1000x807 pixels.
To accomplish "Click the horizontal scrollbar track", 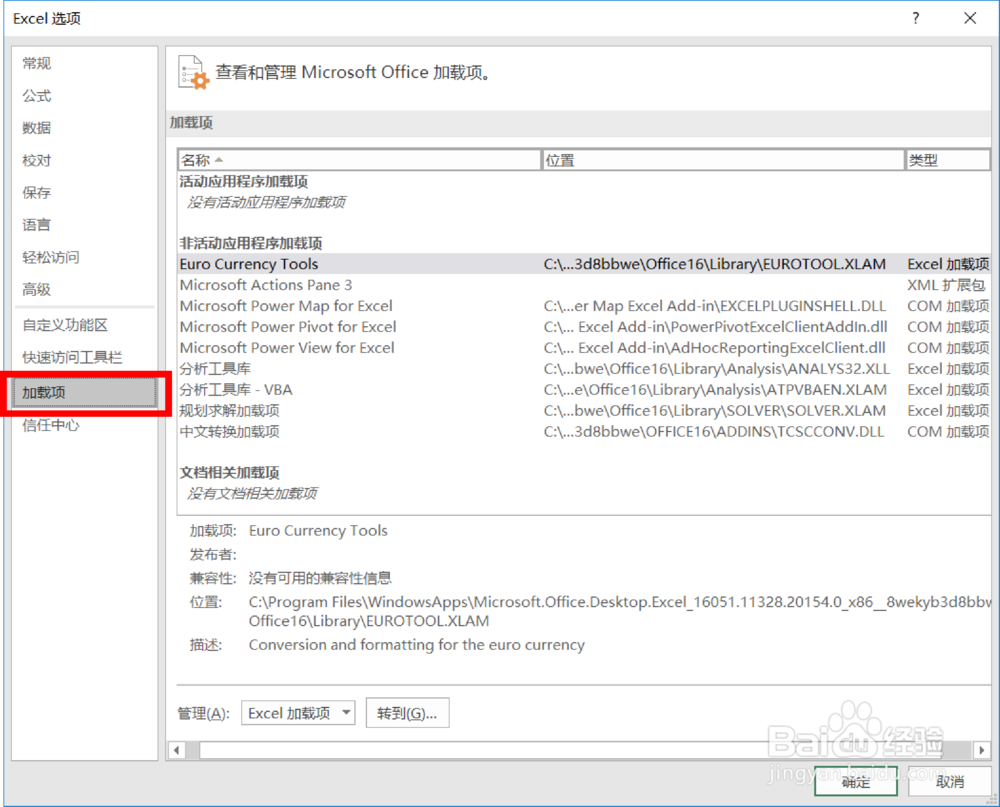I will (579, 750).
